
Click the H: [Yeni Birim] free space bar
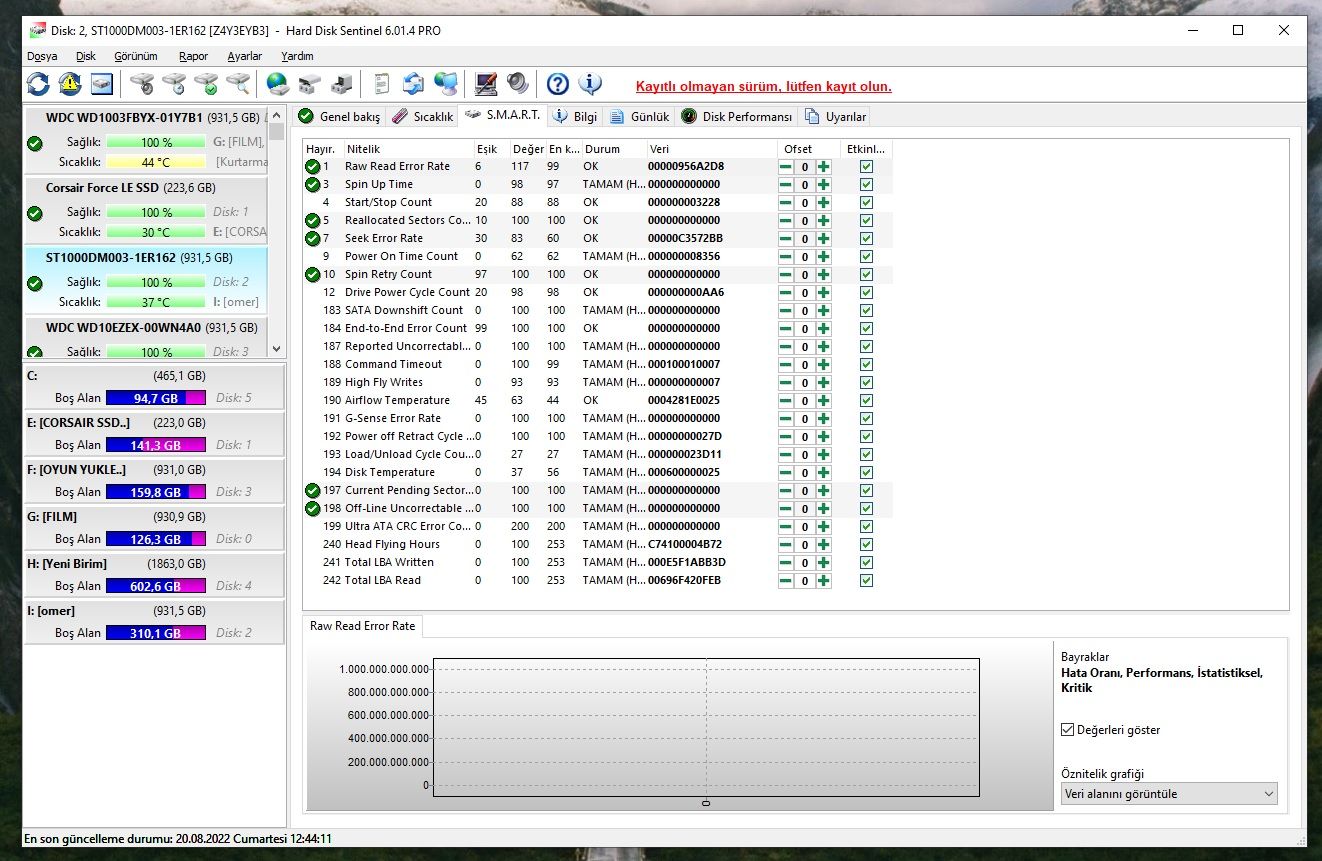(155, 586)
